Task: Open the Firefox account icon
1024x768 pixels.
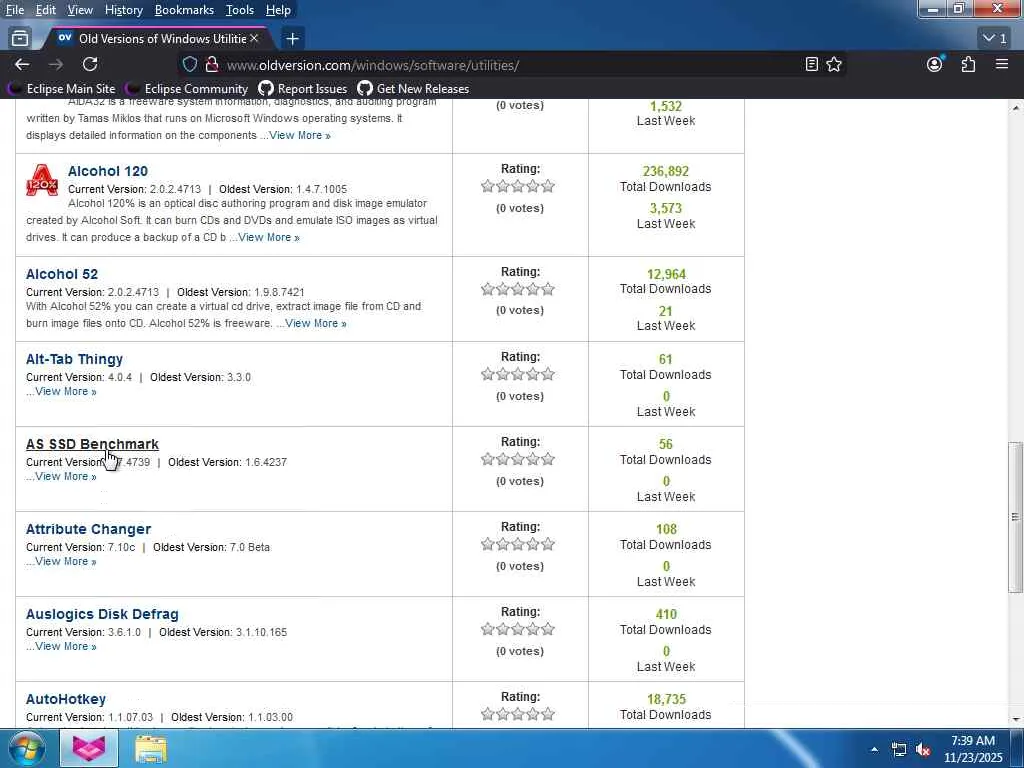Action: click(x=935, y=65)
